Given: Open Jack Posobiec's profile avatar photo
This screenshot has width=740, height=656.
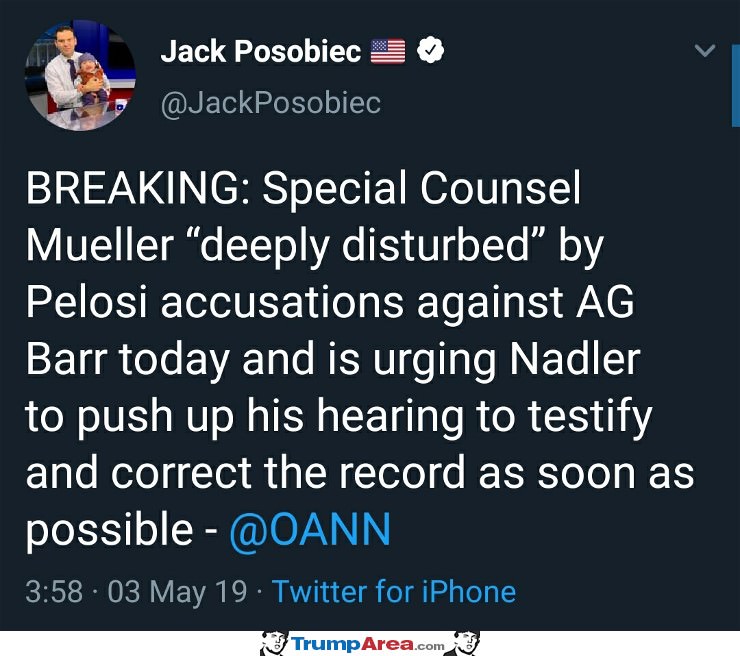Looking at the screenshot, I should (x=80, y=75).
